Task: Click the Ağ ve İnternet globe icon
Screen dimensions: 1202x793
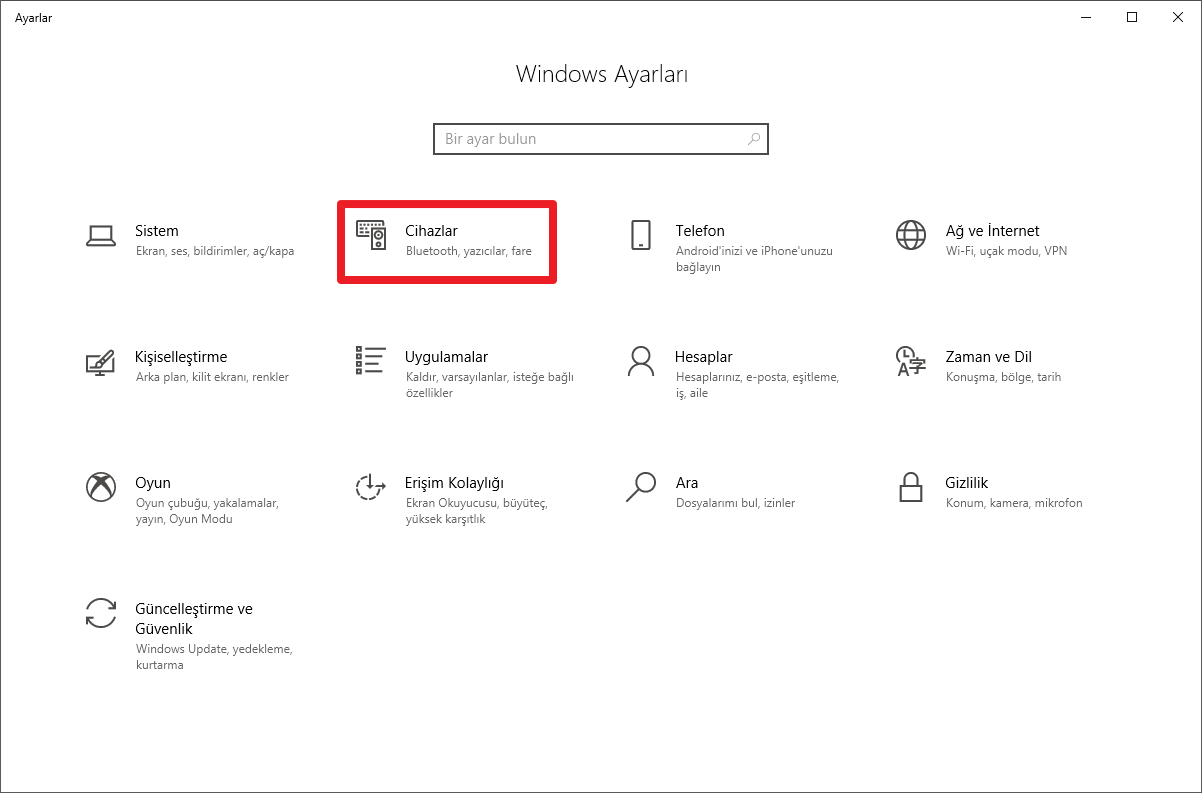Action: [x=911, y=235]
